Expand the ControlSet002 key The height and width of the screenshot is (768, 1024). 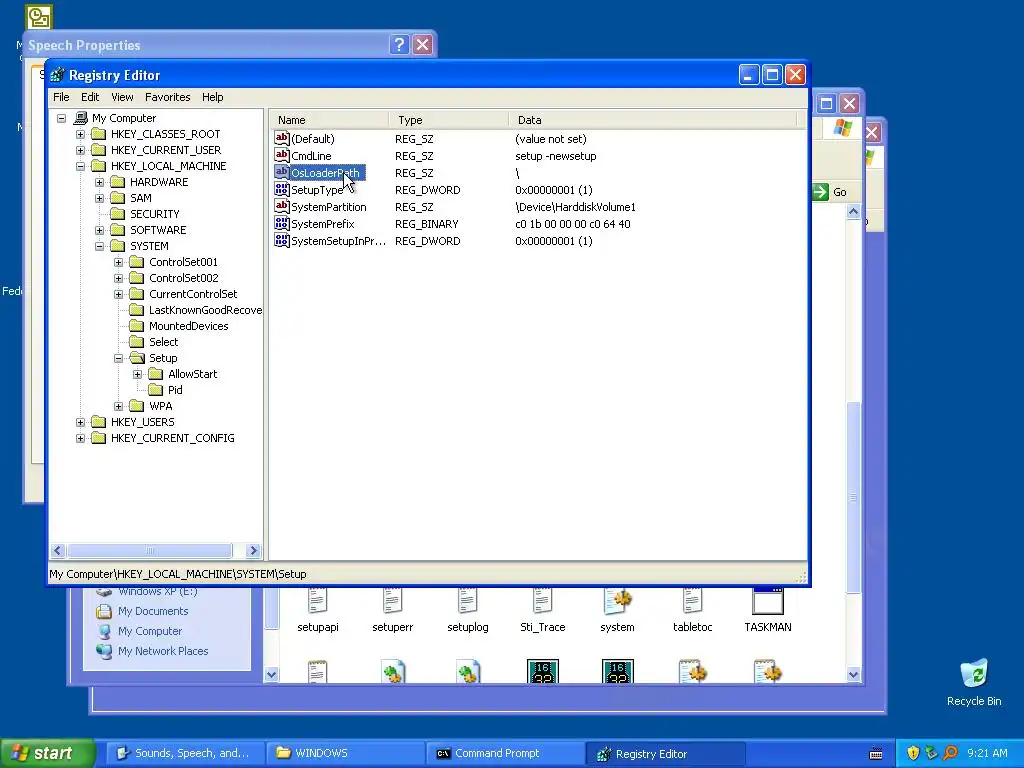coord(118,278)
